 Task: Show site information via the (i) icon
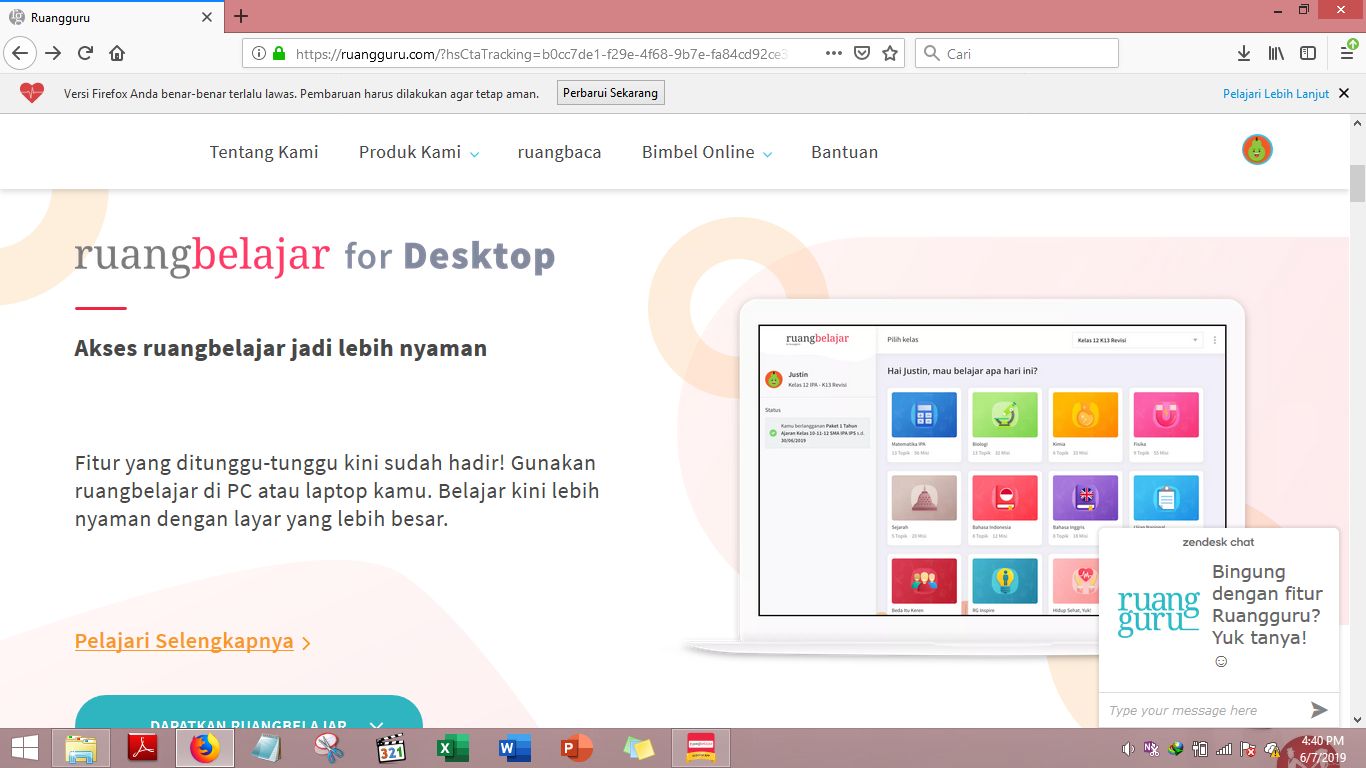(259, 54)
